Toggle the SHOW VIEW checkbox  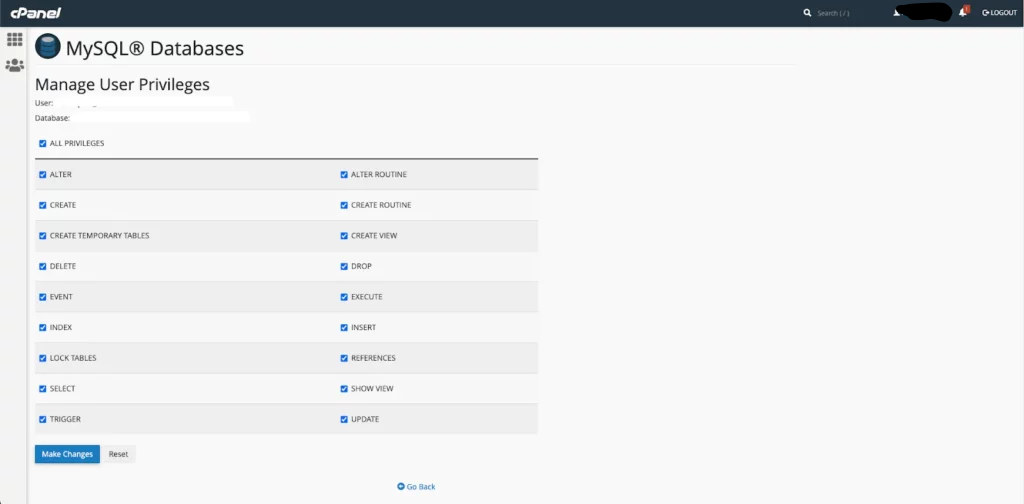click(x=344, y=388)
